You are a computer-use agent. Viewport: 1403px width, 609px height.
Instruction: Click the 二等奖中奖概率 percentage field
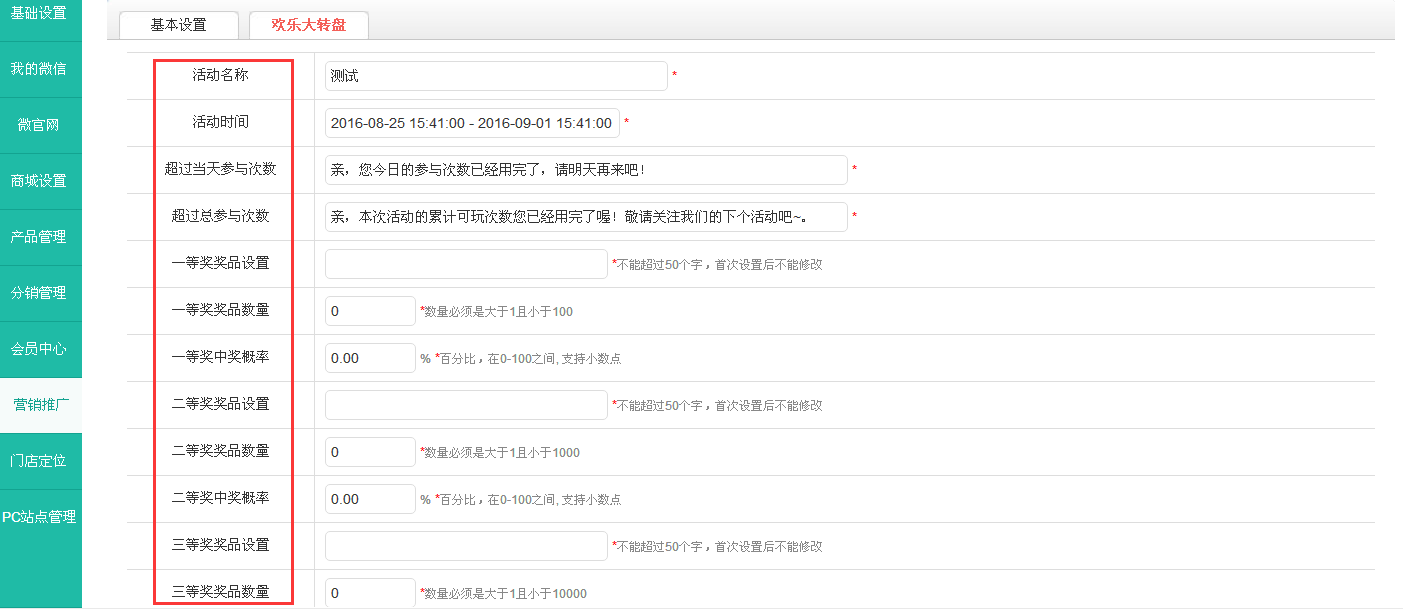click(369, 499)
